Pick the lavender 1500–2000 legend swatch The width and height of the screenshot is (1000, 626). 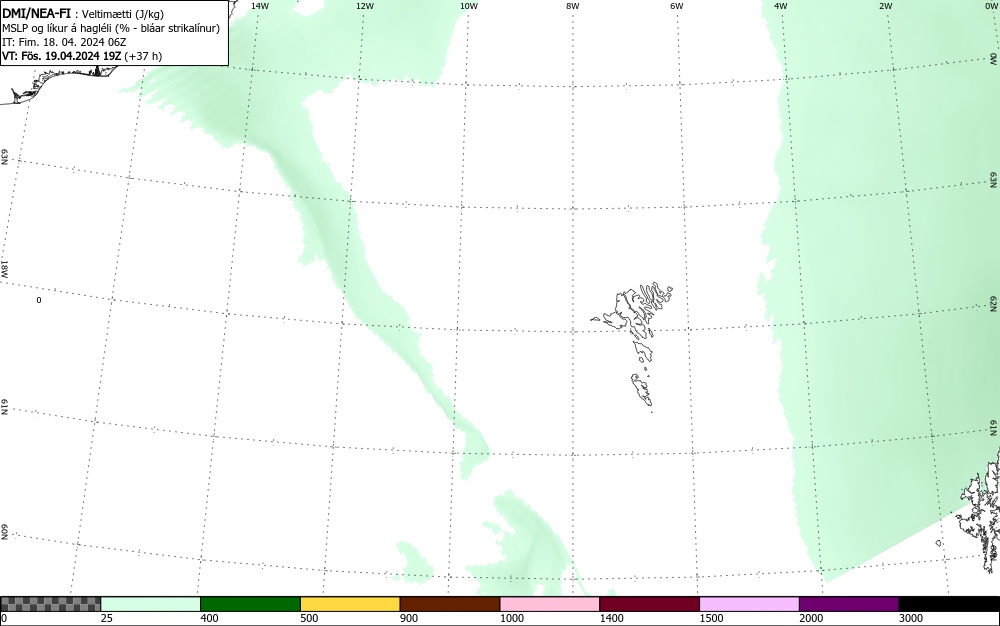coord(749,604)
